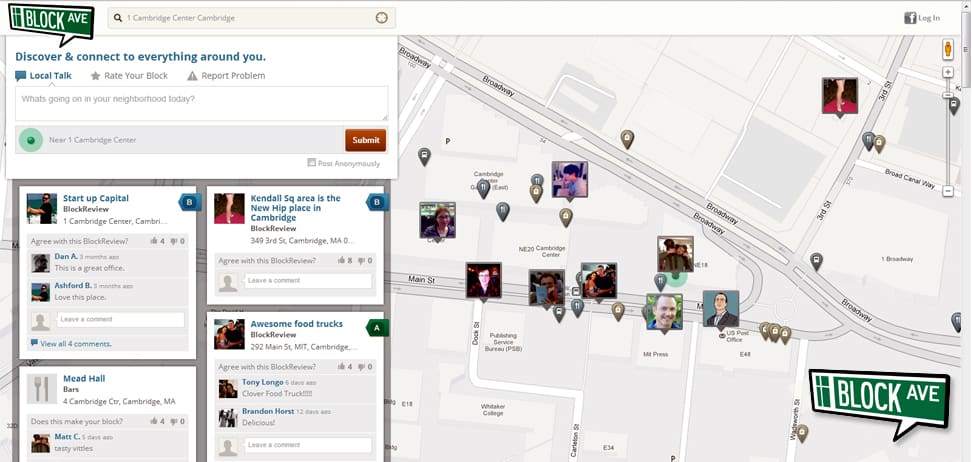Click the locate-me crosshair in the search bar

[x=381, y=18]
